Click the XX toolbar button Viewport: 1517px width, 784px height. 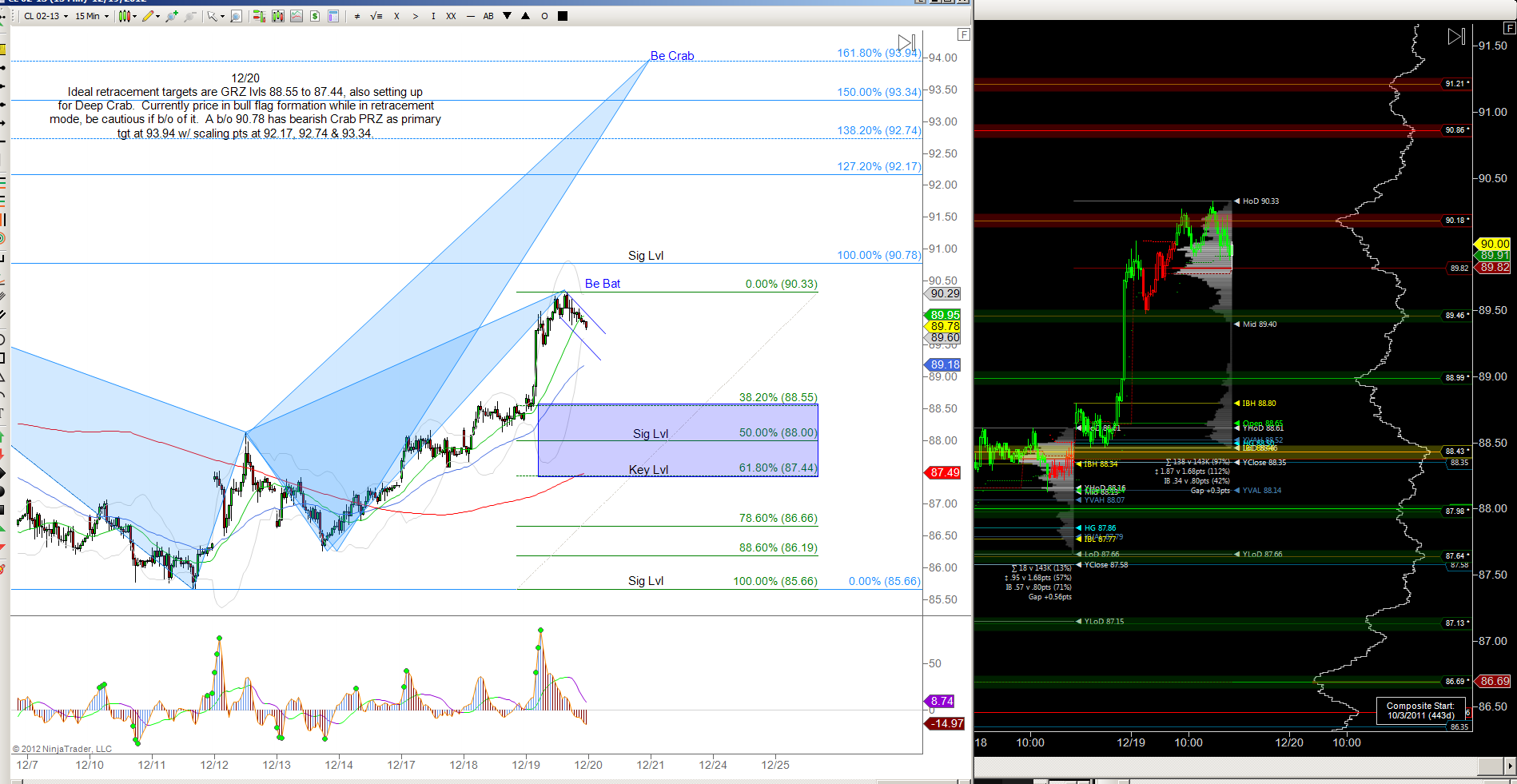[x=452, y=16]
